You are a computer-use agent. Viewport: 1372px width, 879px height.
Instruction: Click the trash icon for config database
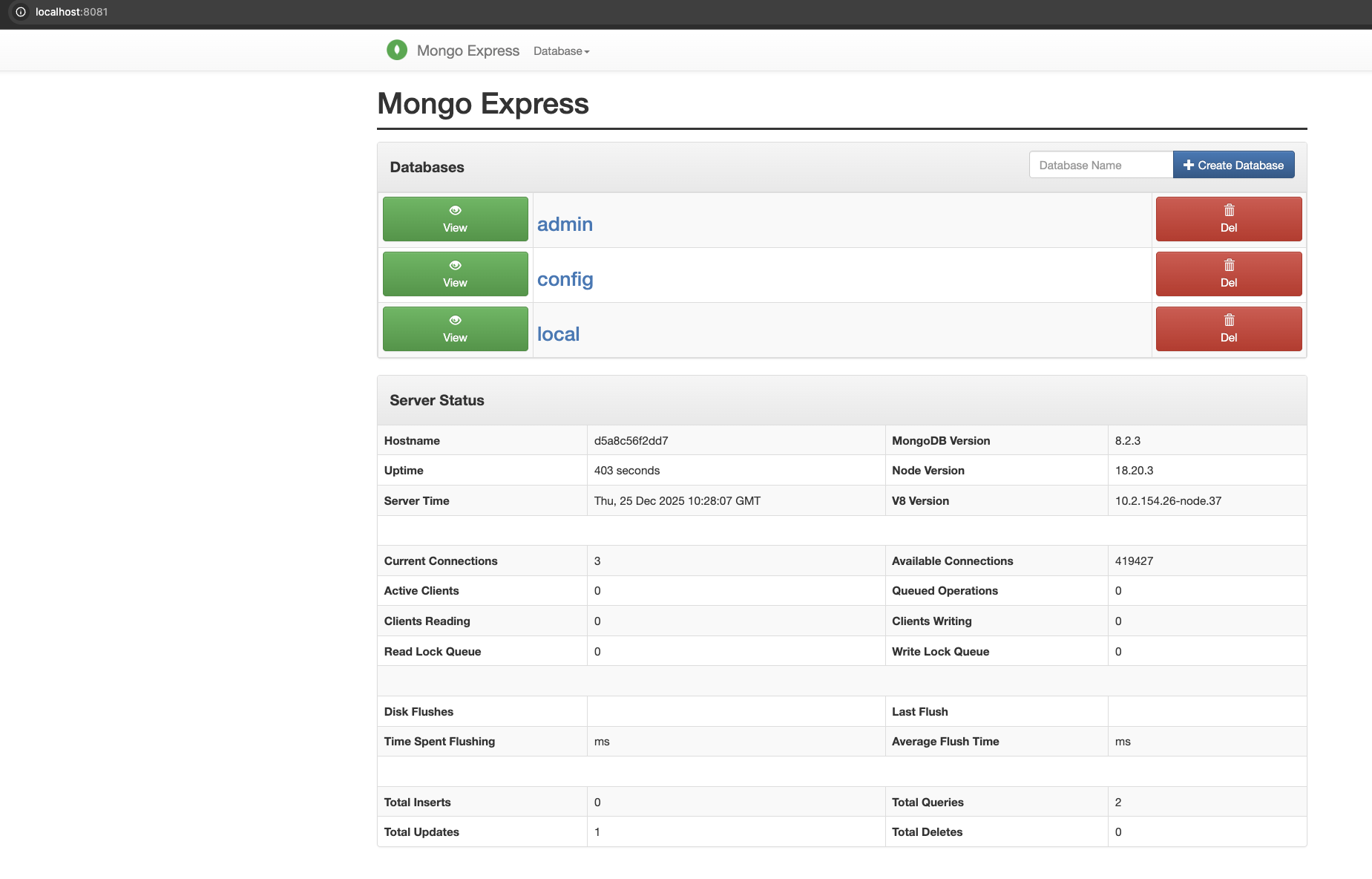[x=1229, y=266]
